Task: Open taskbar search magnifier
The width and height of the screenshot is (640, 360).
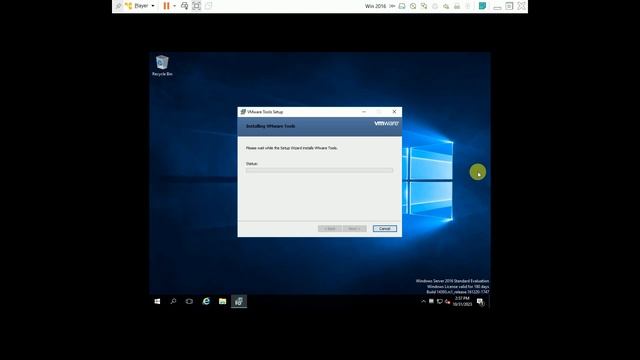Action: coord(173,301)
